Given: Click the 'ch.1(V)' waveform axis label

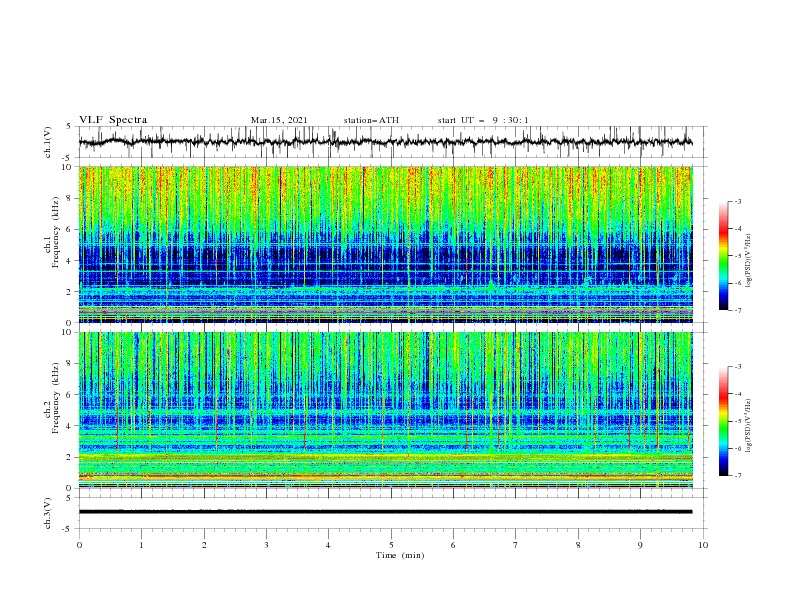Looking at the screenshot, I should pos(48,142).
